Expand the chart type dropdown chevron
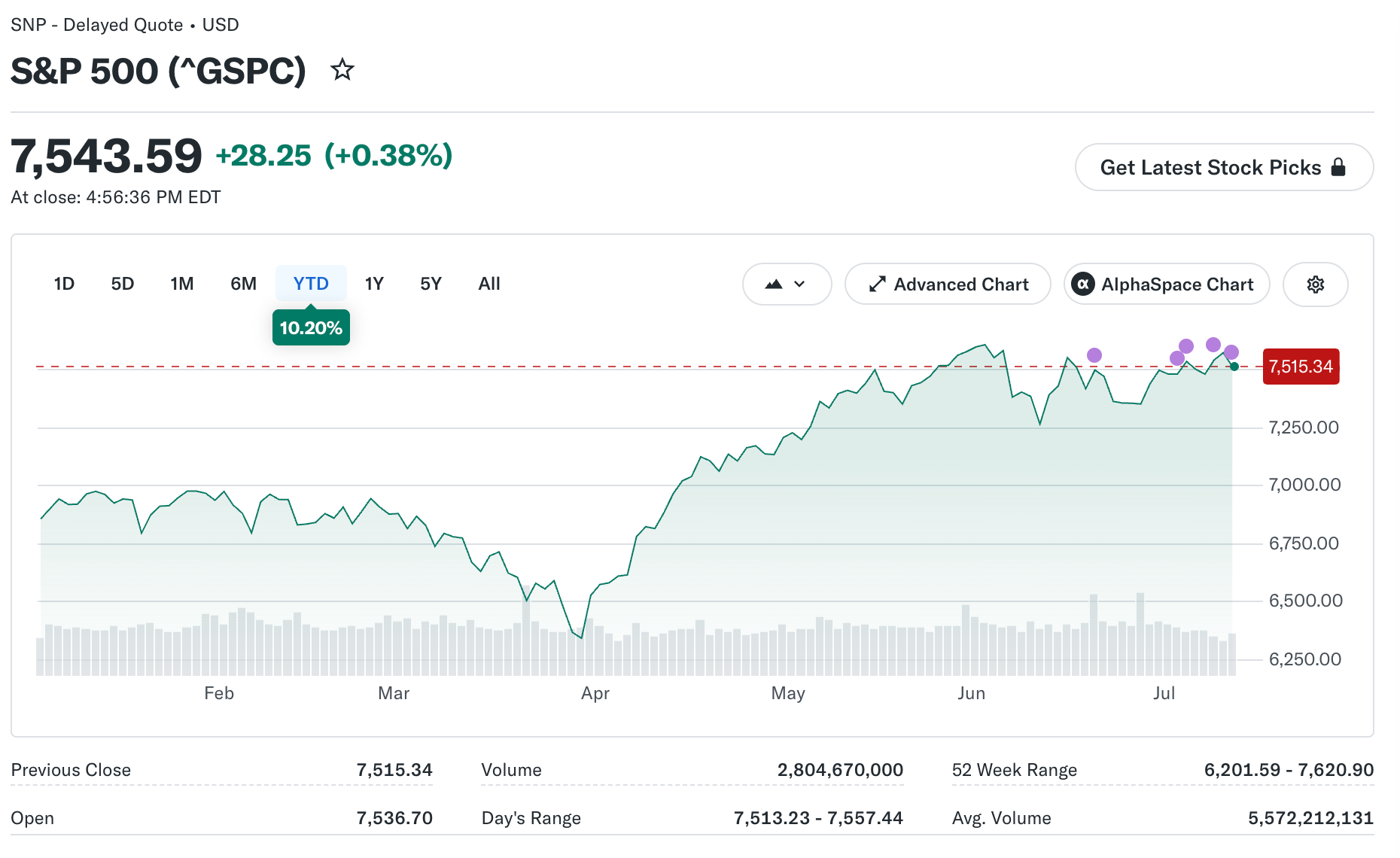Screen dimensions: 1400x858 (799, 284)
